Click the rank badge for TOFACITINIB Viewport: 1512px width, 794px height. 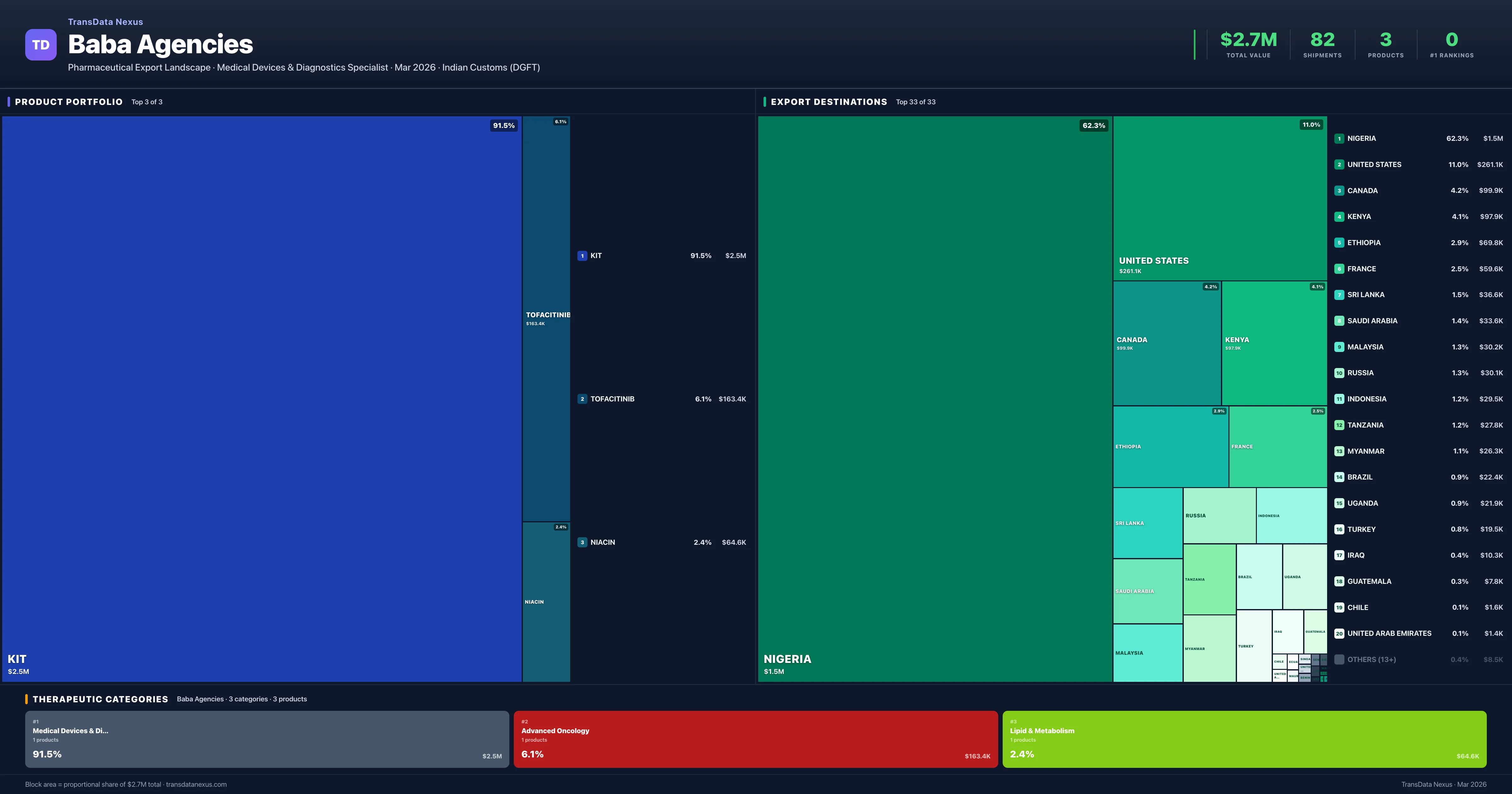(582, 398)
